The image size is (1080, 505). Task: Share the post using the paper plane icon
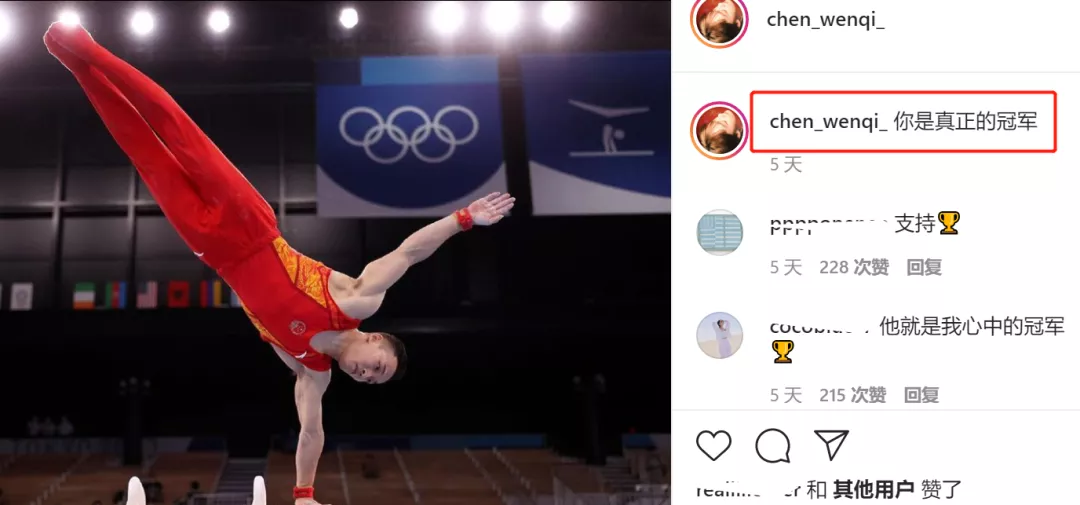pyautogui.click(x=831, y=445)
